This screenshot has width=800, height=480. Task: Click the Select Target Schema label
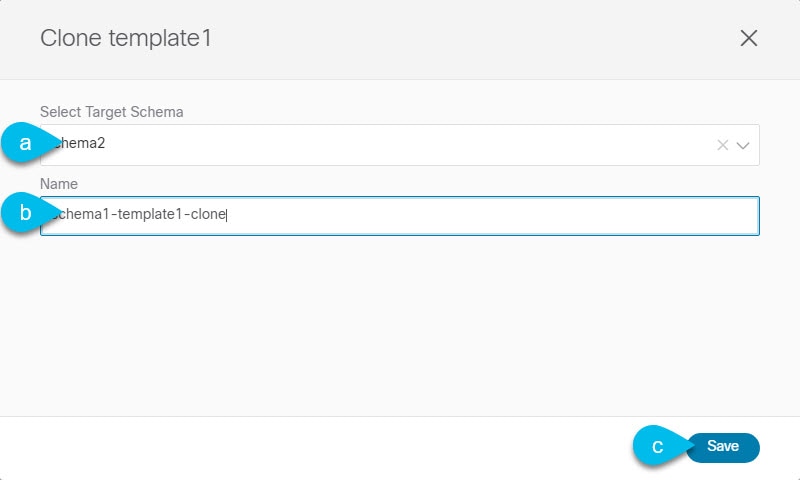pos(112,112)
